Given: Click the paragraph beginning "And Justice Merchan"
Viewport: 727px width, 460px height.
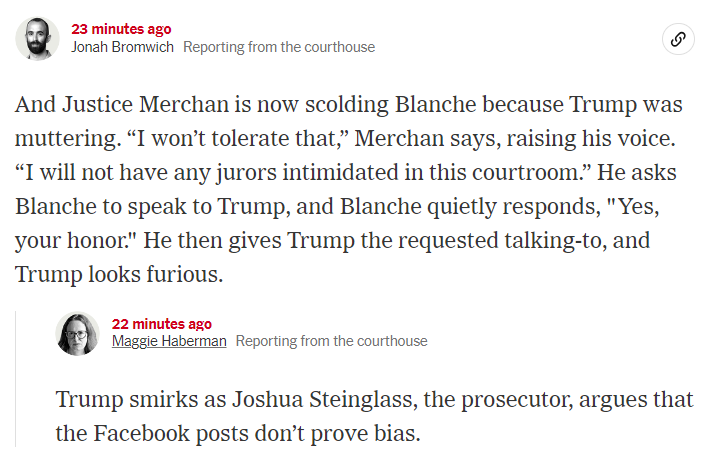Looking at the screenshot, I should tap(349, 189).
